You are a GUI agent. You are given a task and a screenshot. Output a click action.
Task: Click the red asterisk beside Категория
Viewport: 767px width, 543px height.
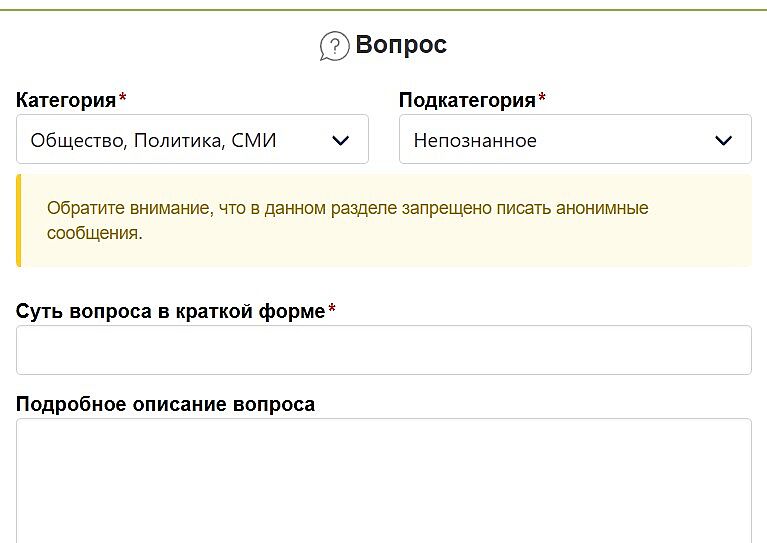coord(123,99)
